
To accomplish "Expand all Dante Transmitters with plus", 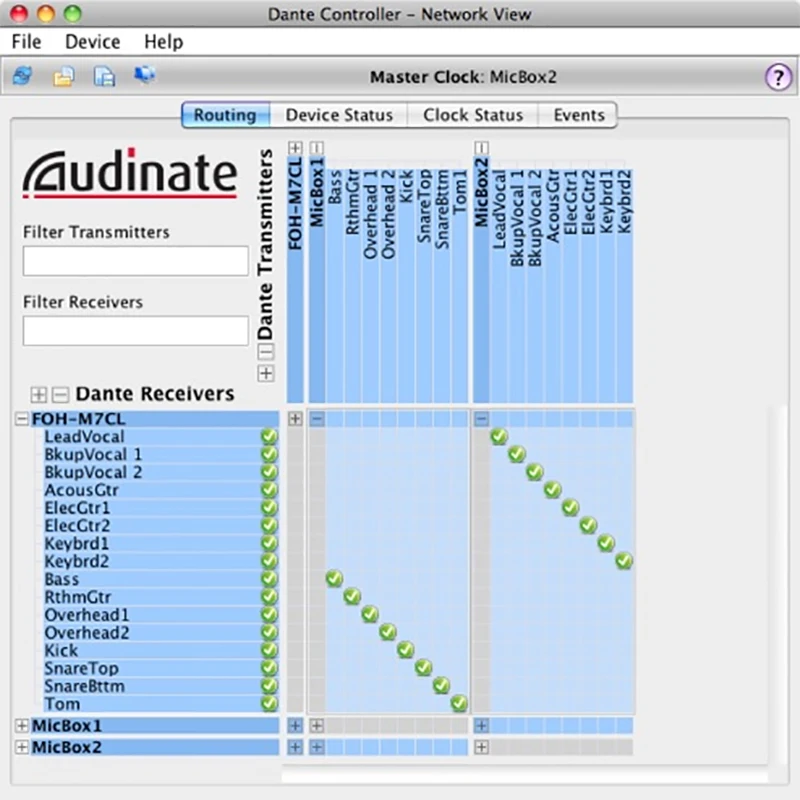I will point(265,373).
